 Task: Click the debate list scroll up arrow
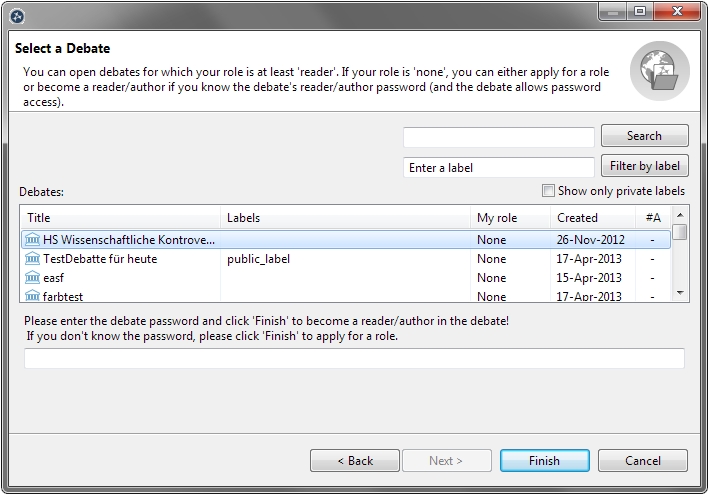680,215
